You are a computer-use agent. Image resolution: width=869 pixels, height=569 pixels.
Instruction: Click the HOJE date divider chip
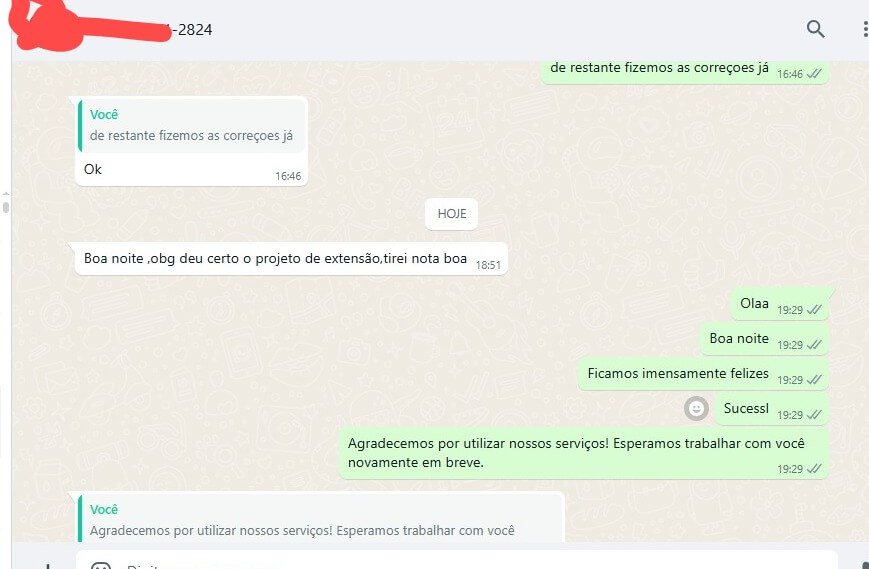451,214
